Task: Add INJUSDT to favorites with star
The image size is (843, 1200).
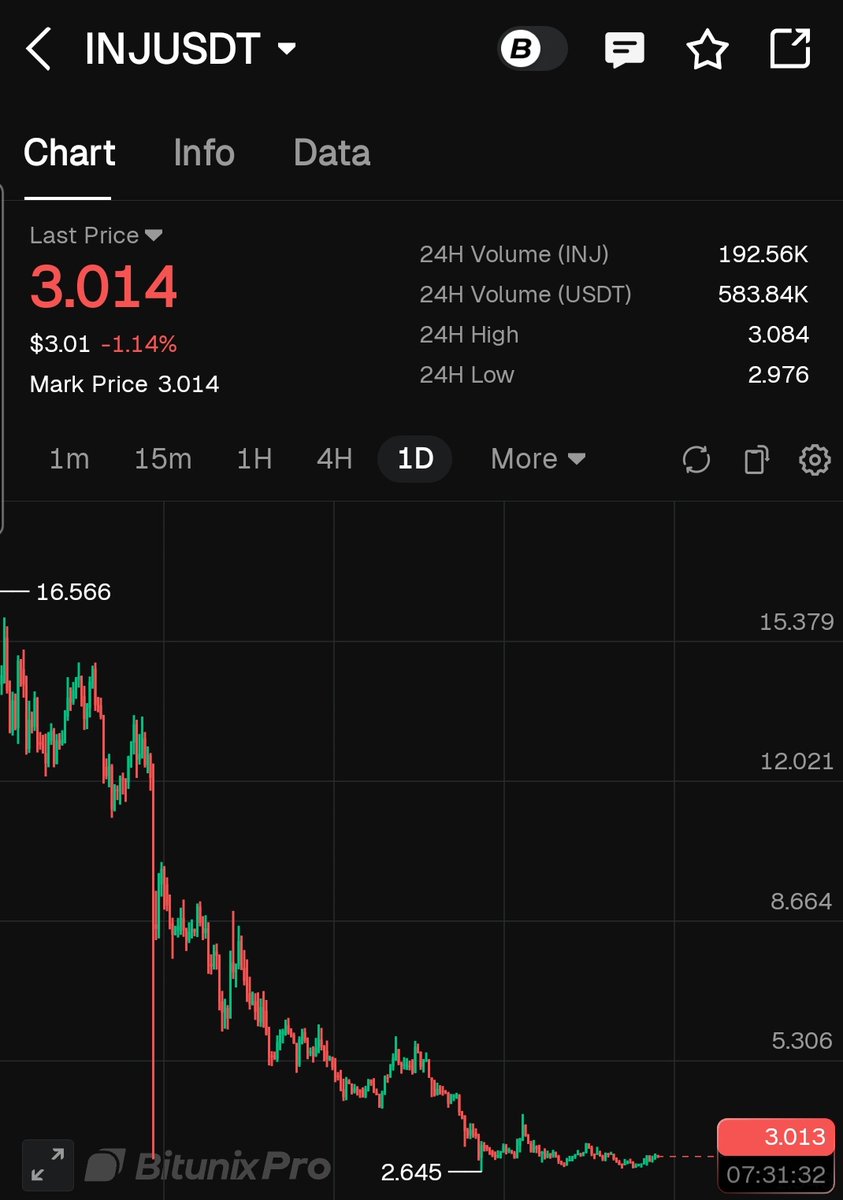Action: pyautogui.click(x=707, y=49)
